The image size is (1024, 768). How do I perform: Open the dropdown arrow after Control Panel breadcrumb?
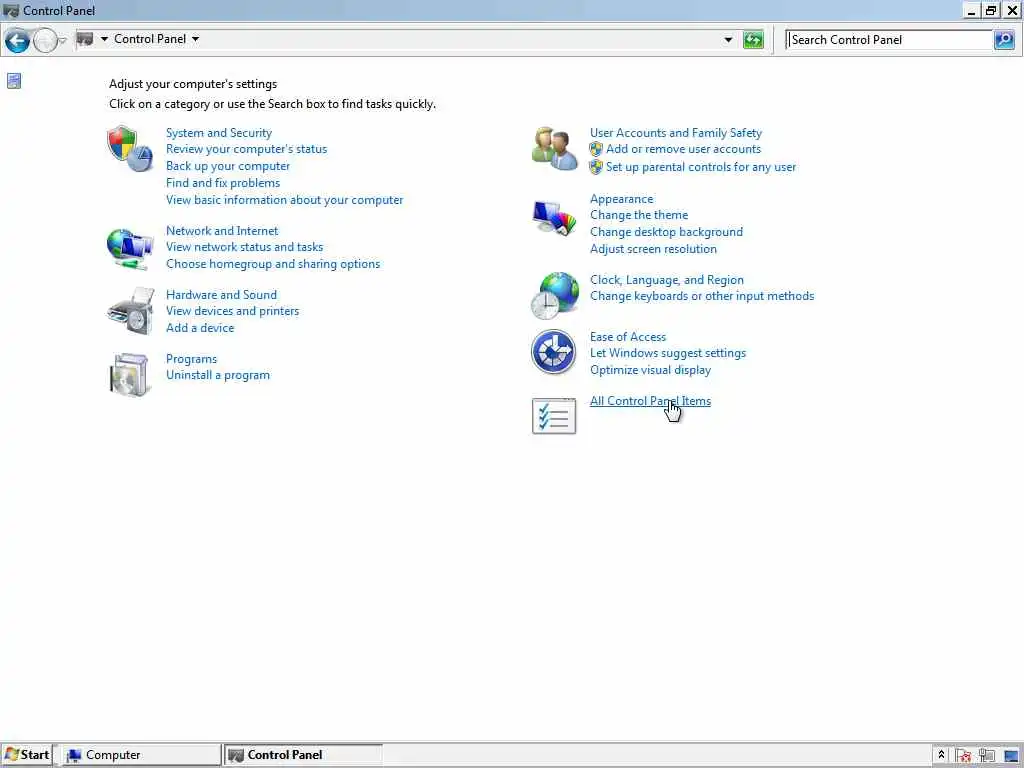195,39
